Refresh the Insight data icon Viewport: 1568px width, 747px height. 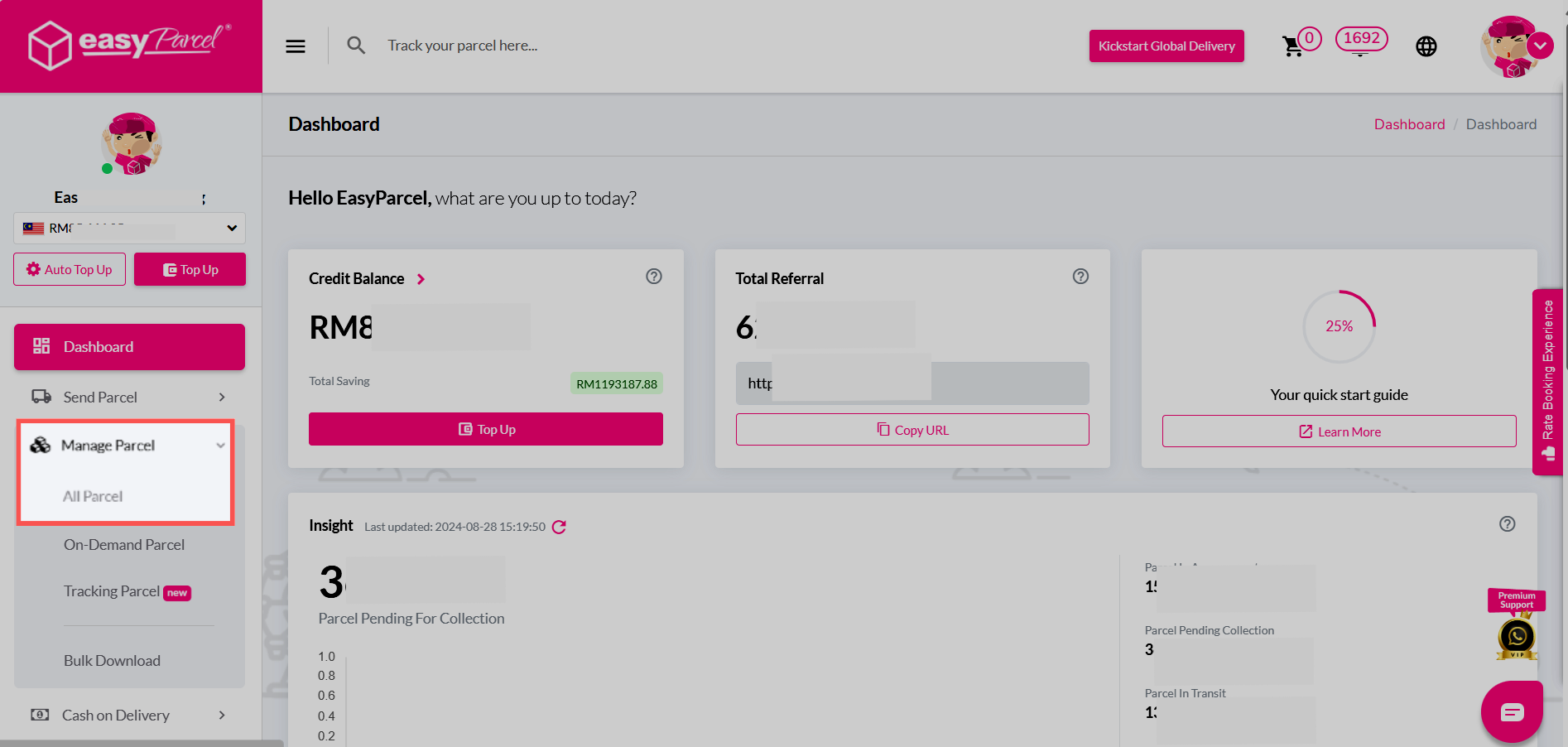pos(559,528)
